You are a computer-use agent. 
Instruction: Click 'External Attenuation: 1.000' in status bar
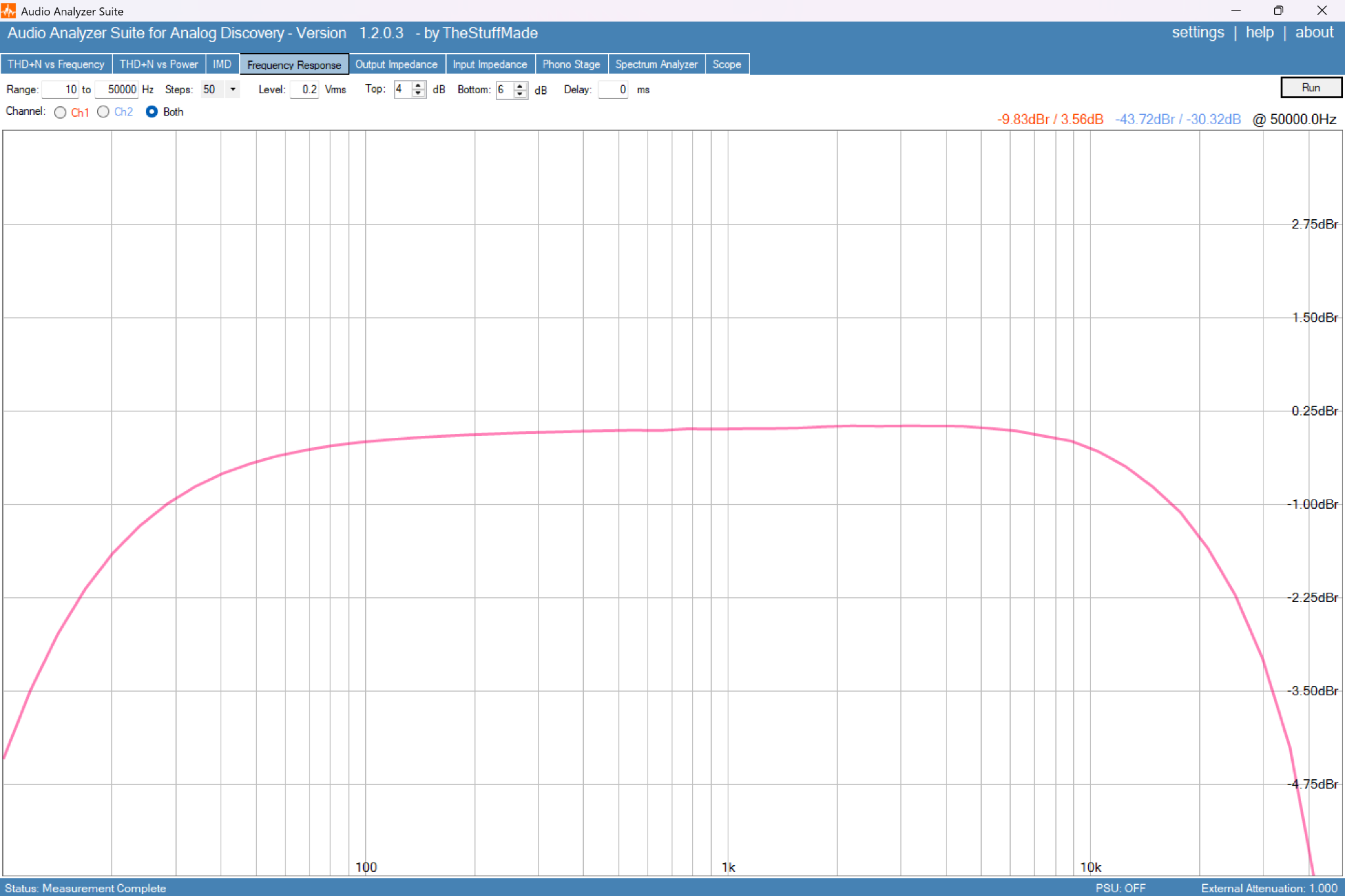[x=1269, y=888]
